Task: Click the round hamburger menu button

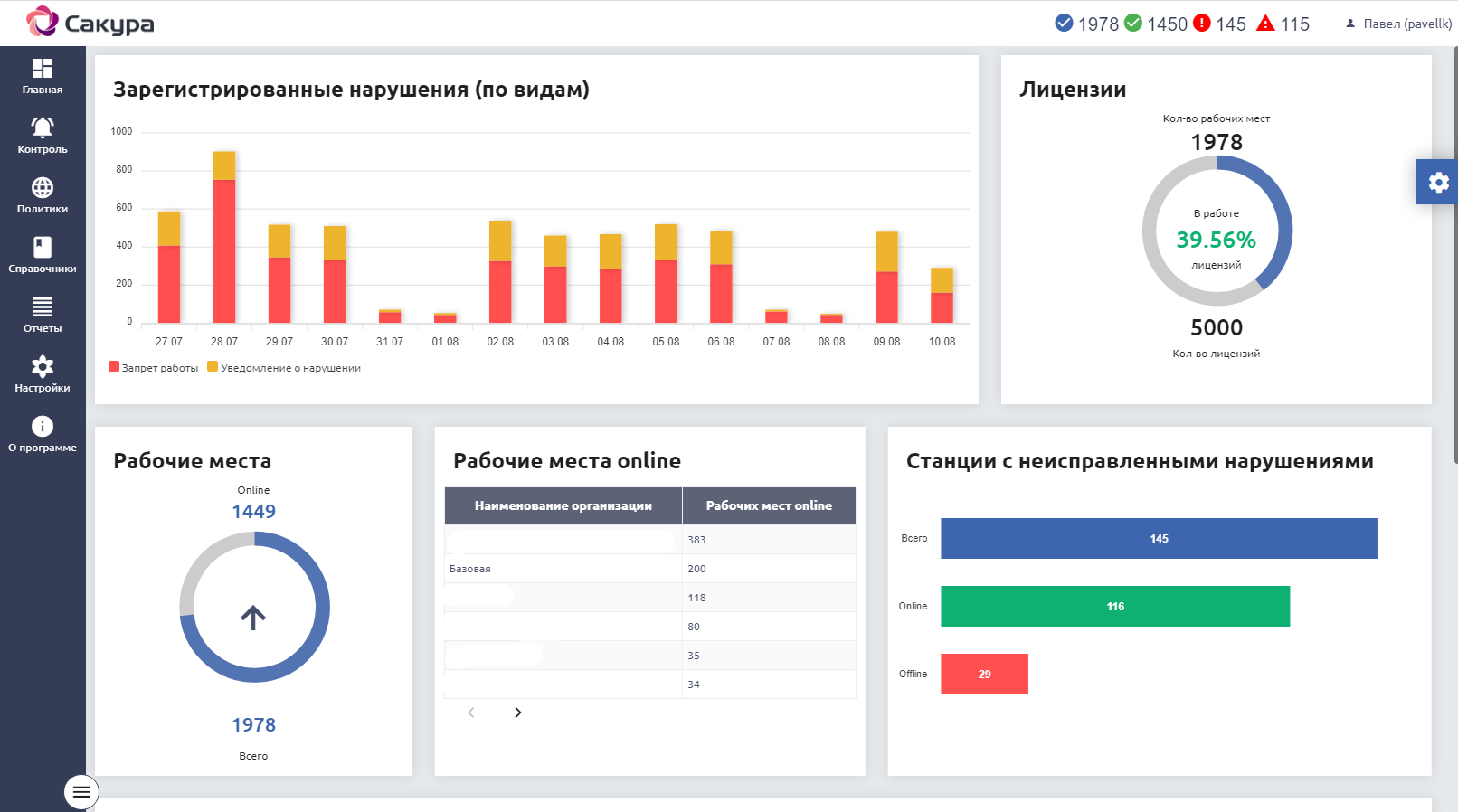Action: tap(81, 792)
